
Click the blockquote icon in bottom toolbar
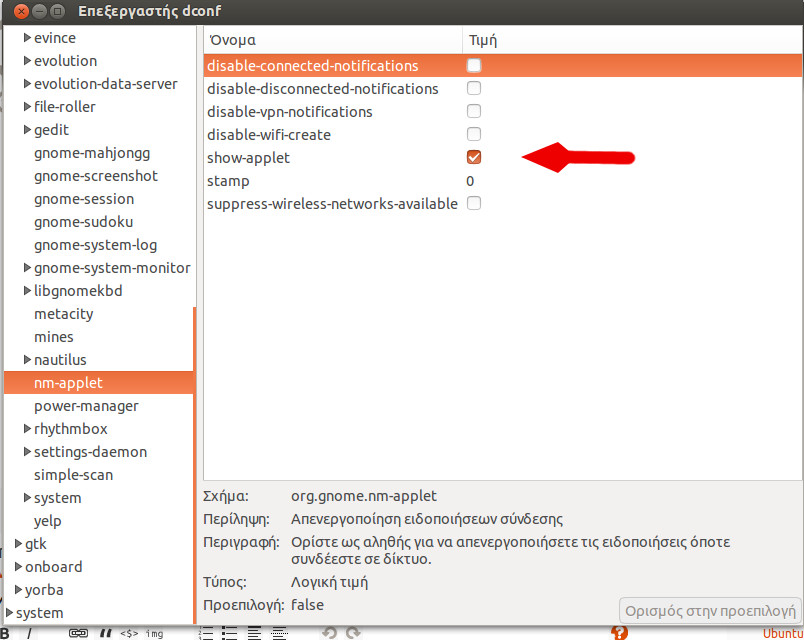(104, 633)
